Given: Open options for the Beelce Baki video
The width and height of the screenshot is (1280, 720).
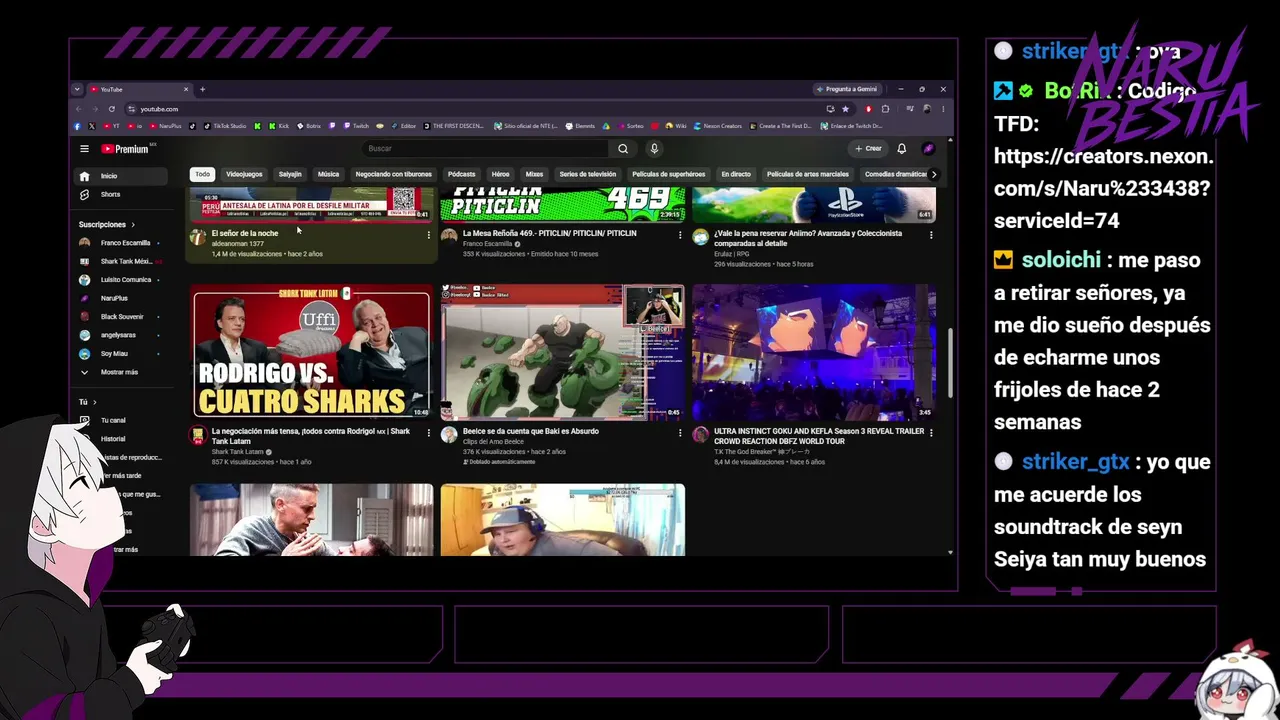Looking at the screenshot, I should click(x=680, y=433).
